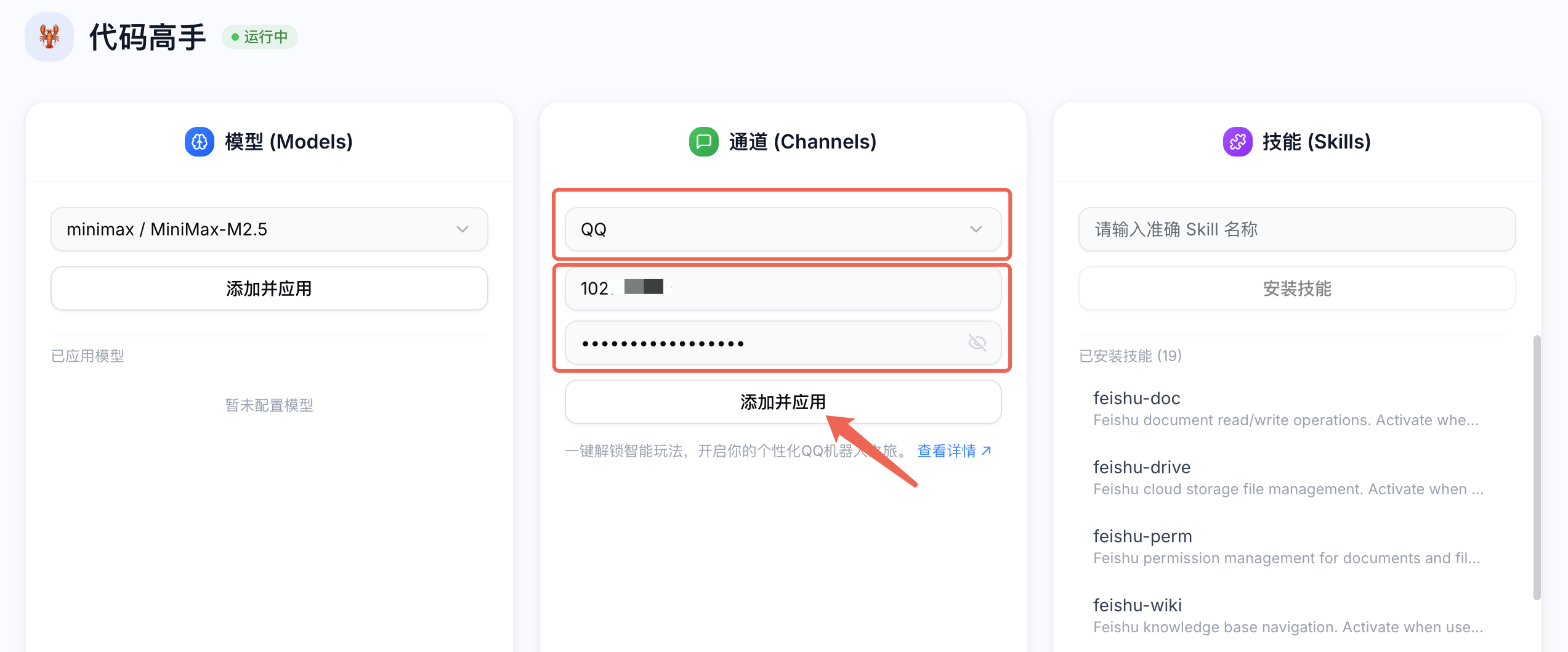Click the green running status badge
Screen dimensions: 1568x652
(x=260, y=37)
